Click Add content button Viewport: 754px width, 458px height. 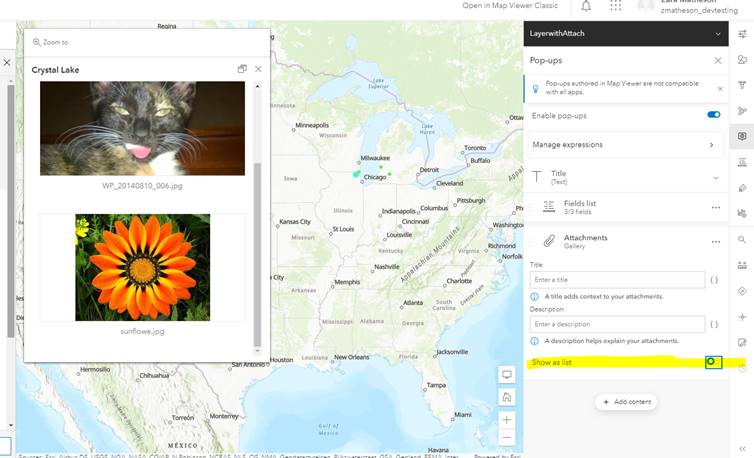tap(627, 402)
